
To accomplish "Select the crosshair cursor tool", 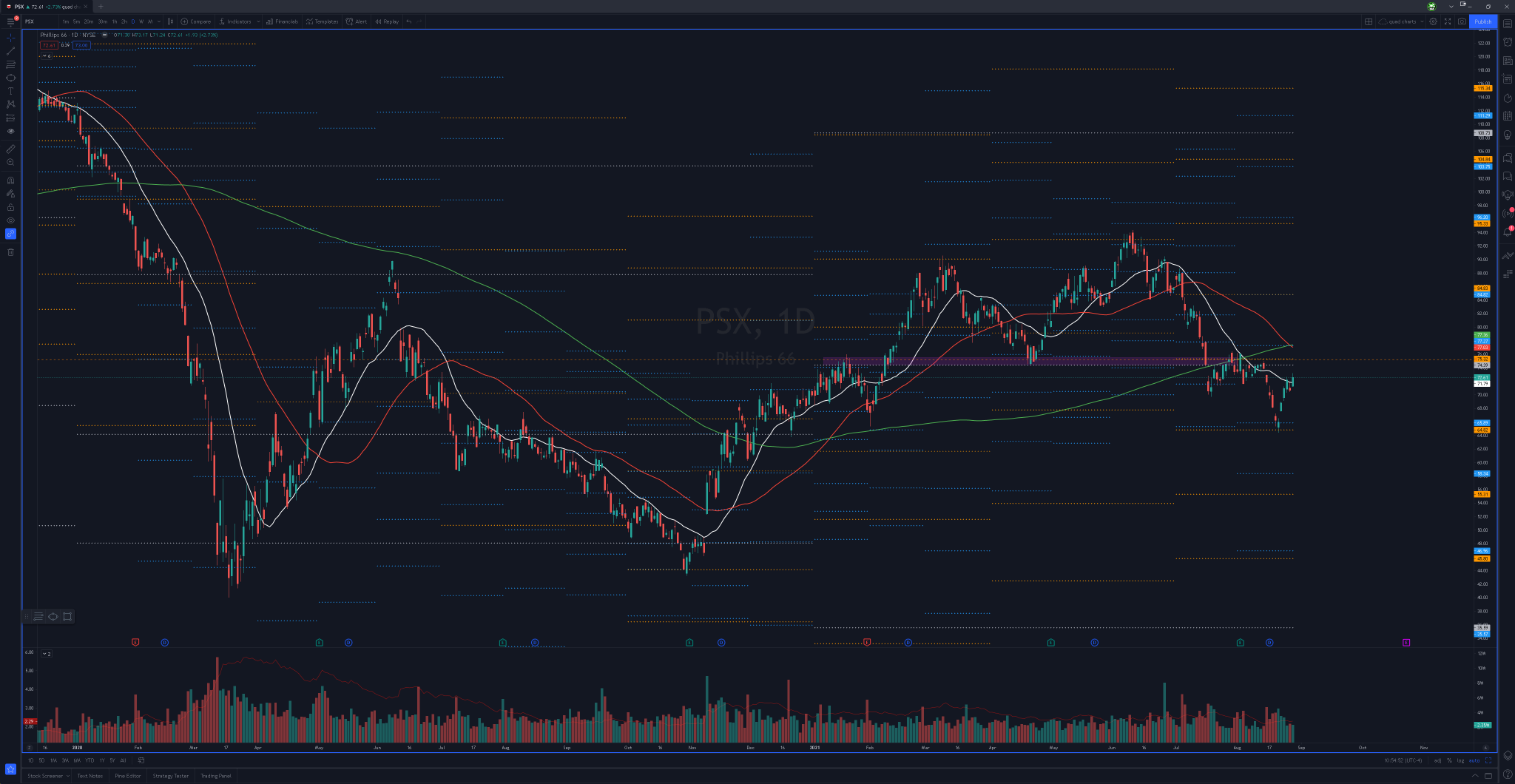I will (10, 37).
